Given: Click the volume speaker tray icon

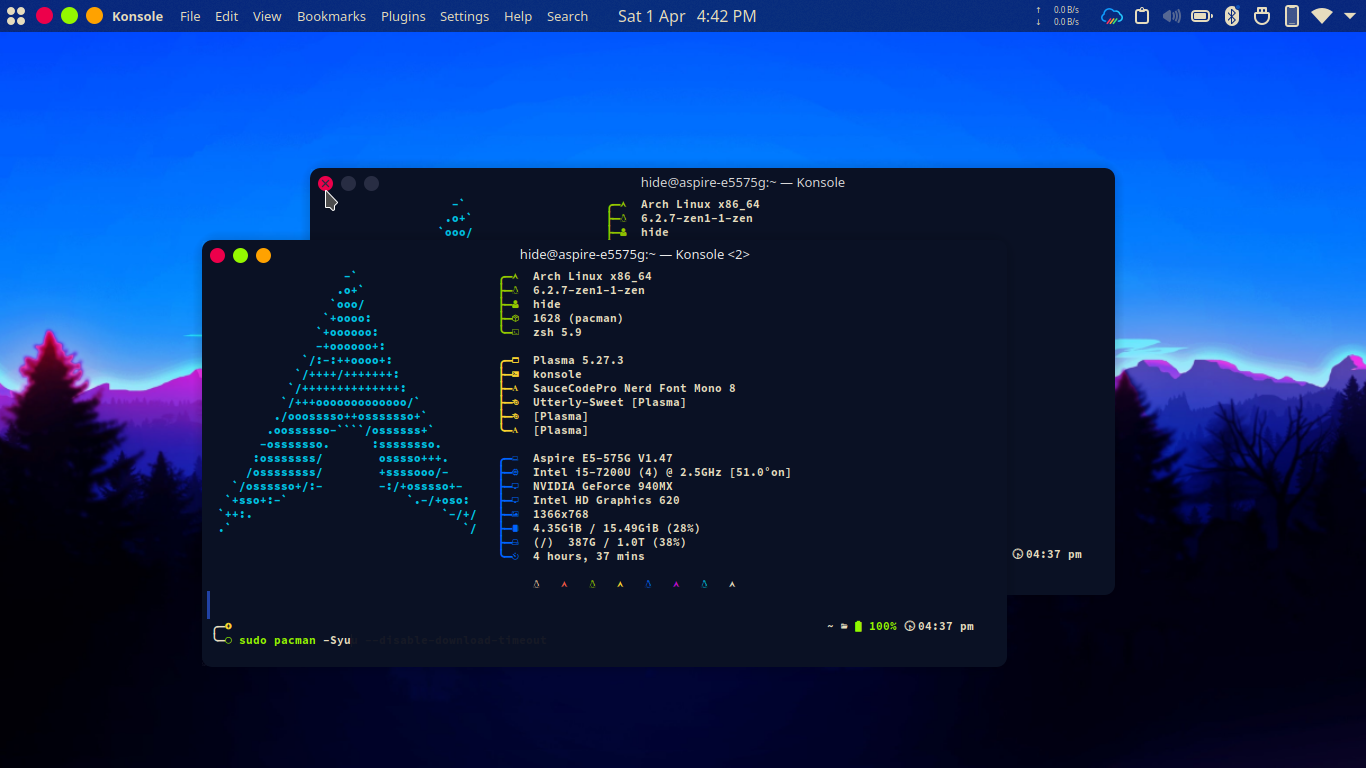Looking at the screenshot, I should tap(1172, 16).
